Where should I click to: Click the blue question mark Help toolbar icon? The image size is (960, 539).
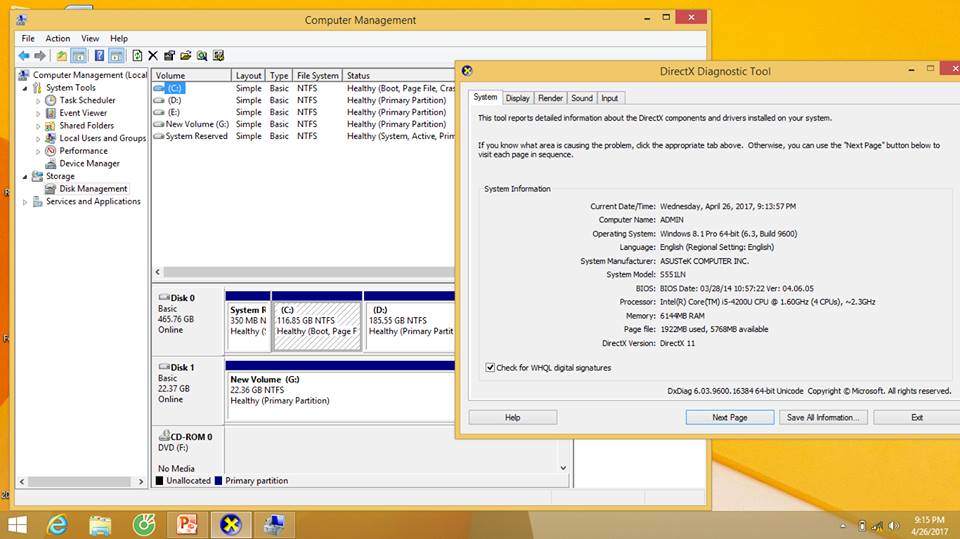click(x=99, y=56)
